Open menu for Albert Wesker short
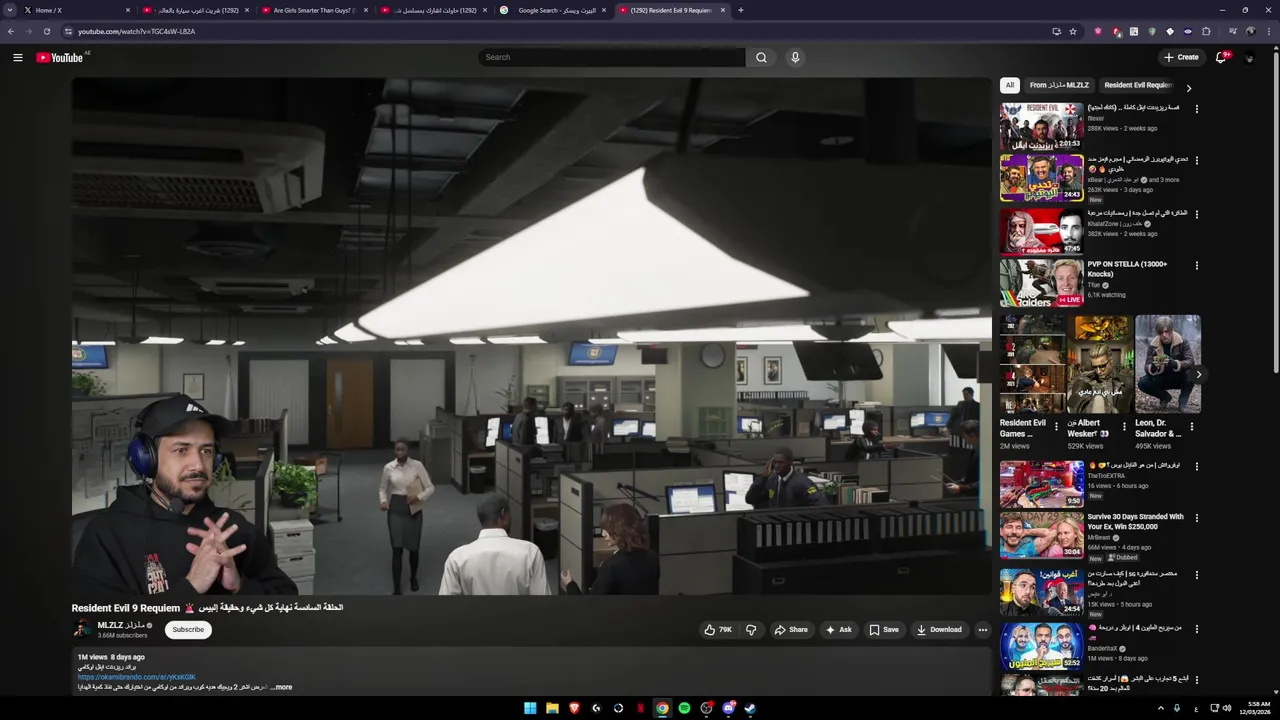The height and width of the screenshot is (720, 1280). pos(1124,425)
